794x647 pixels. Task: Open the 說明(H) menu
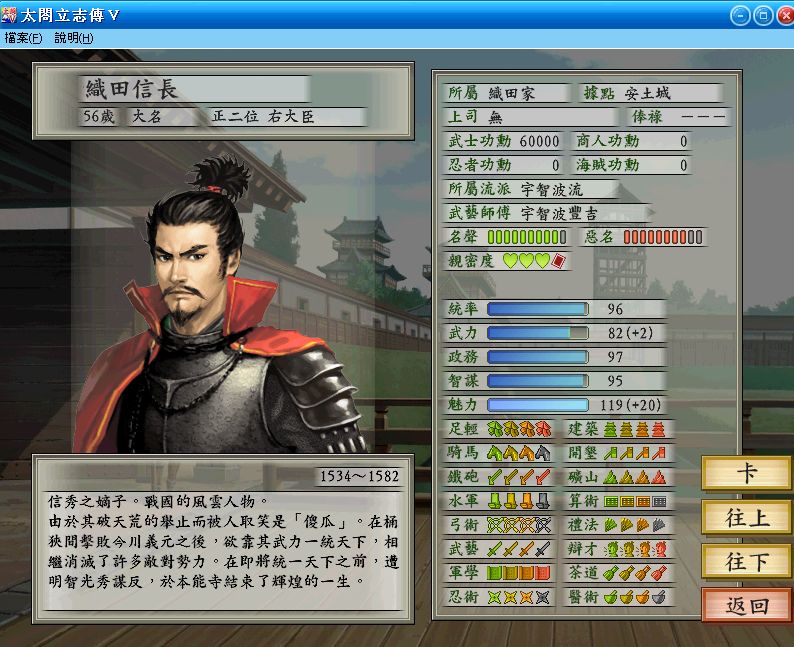[x=74, y=38]
